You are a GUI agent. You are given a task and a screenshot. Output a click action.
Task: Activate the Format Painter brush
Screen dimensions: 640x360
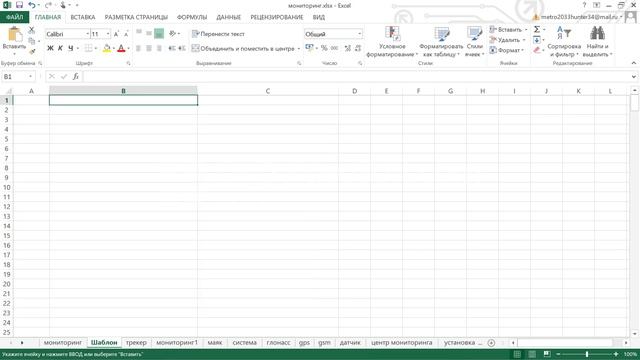pos(32,51)
